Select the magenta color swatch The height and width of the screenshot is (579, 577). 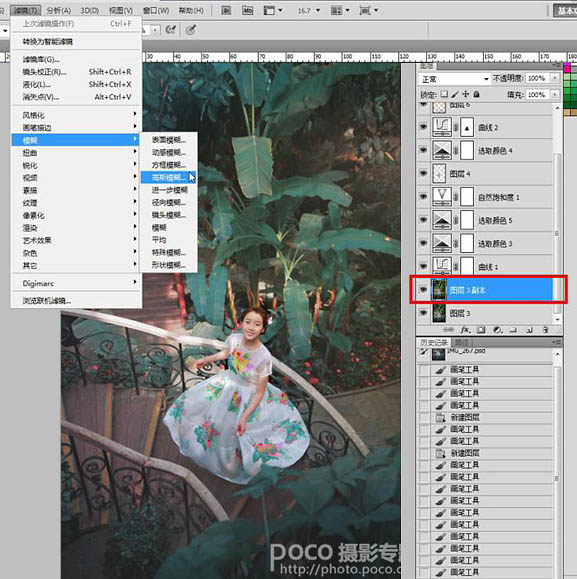567,68
